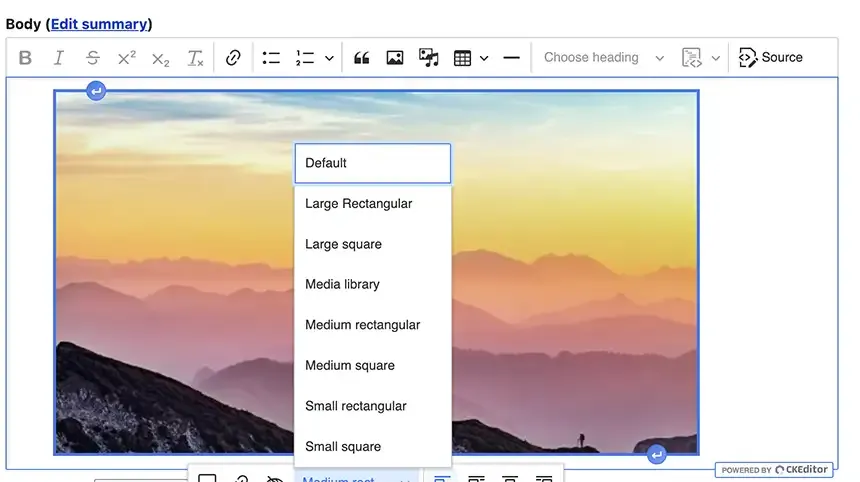Image resolution: width=860 pixels, height=482 pixels.
Task: Toggle italic formatting
Action: coord(59,58)
